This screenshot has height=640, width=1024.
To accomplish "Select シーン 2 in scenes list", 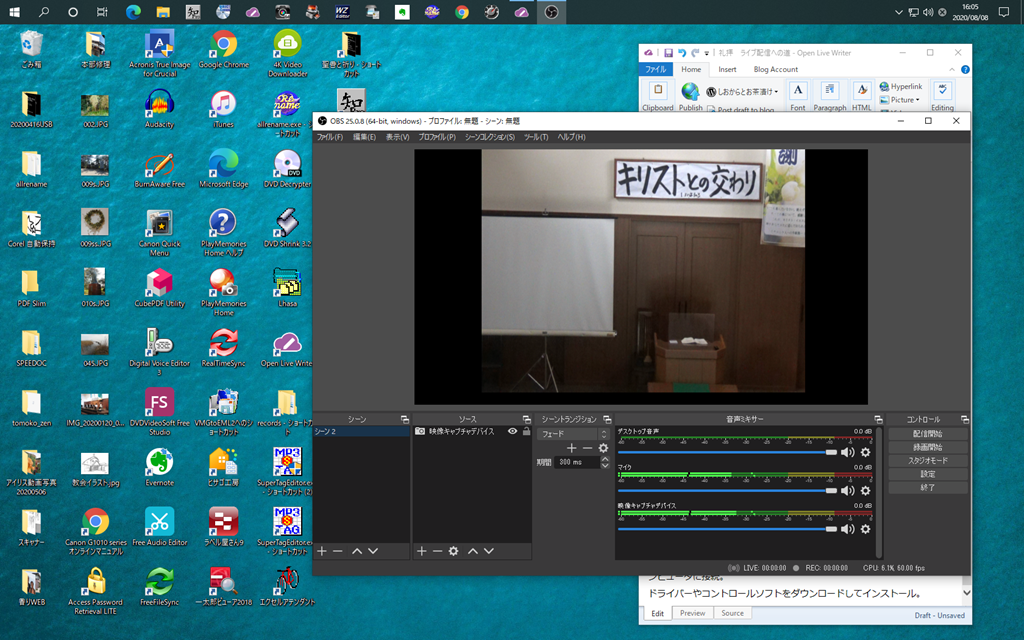I will coord(361,432).
